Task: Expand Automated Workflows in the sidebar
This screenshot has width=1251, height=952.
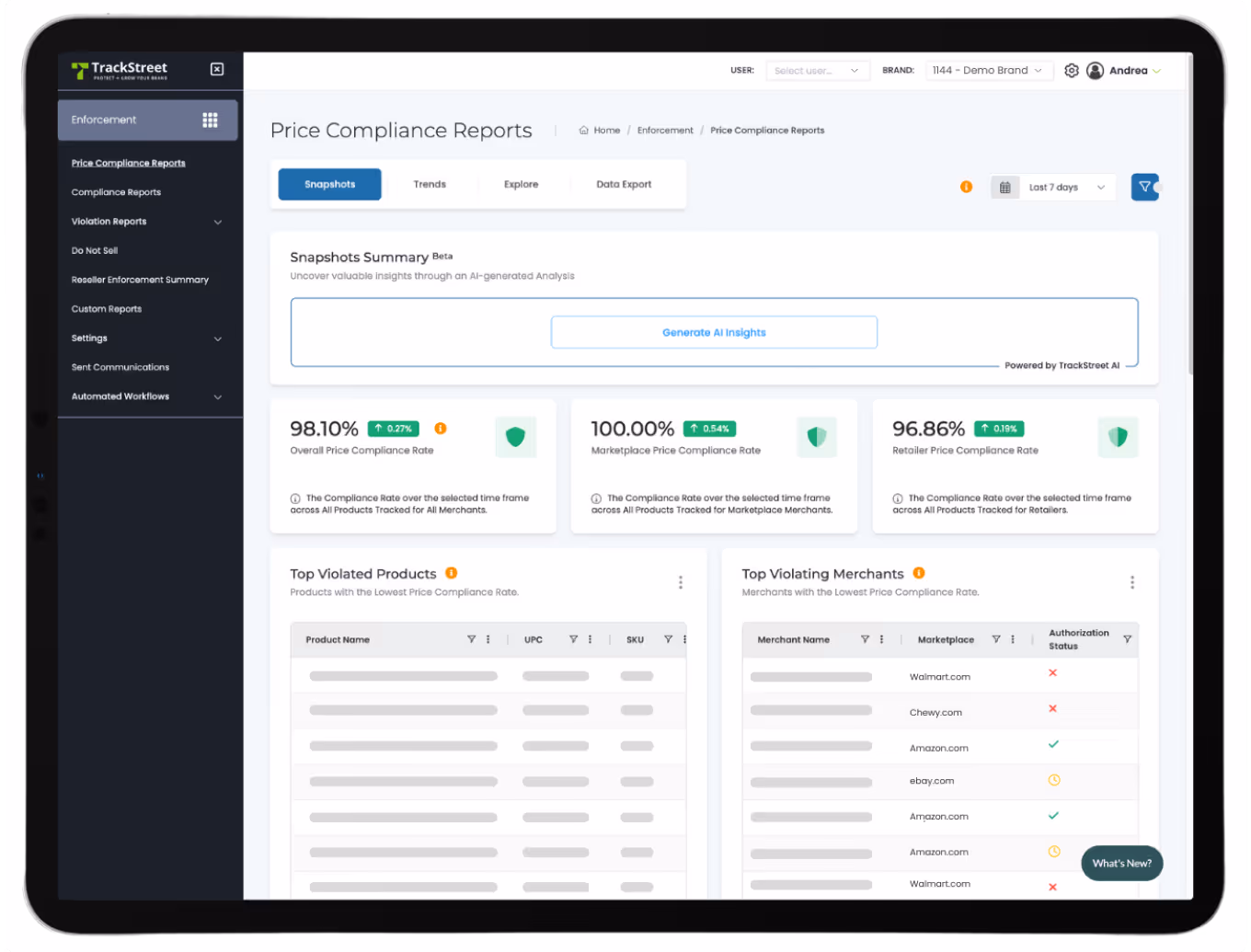Action: tap(218, 397)
